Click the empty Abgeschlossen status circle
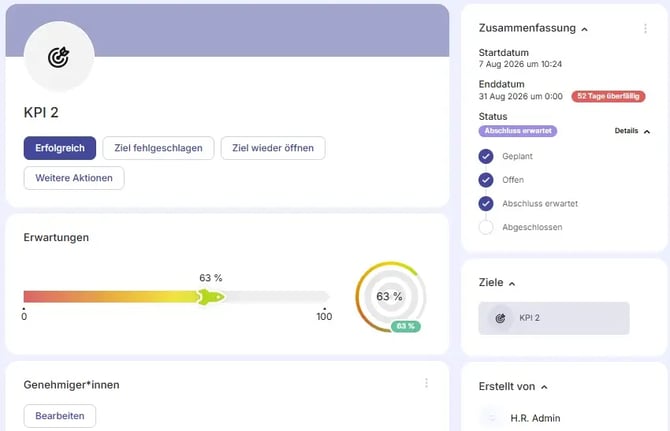 tap(486, 227)
